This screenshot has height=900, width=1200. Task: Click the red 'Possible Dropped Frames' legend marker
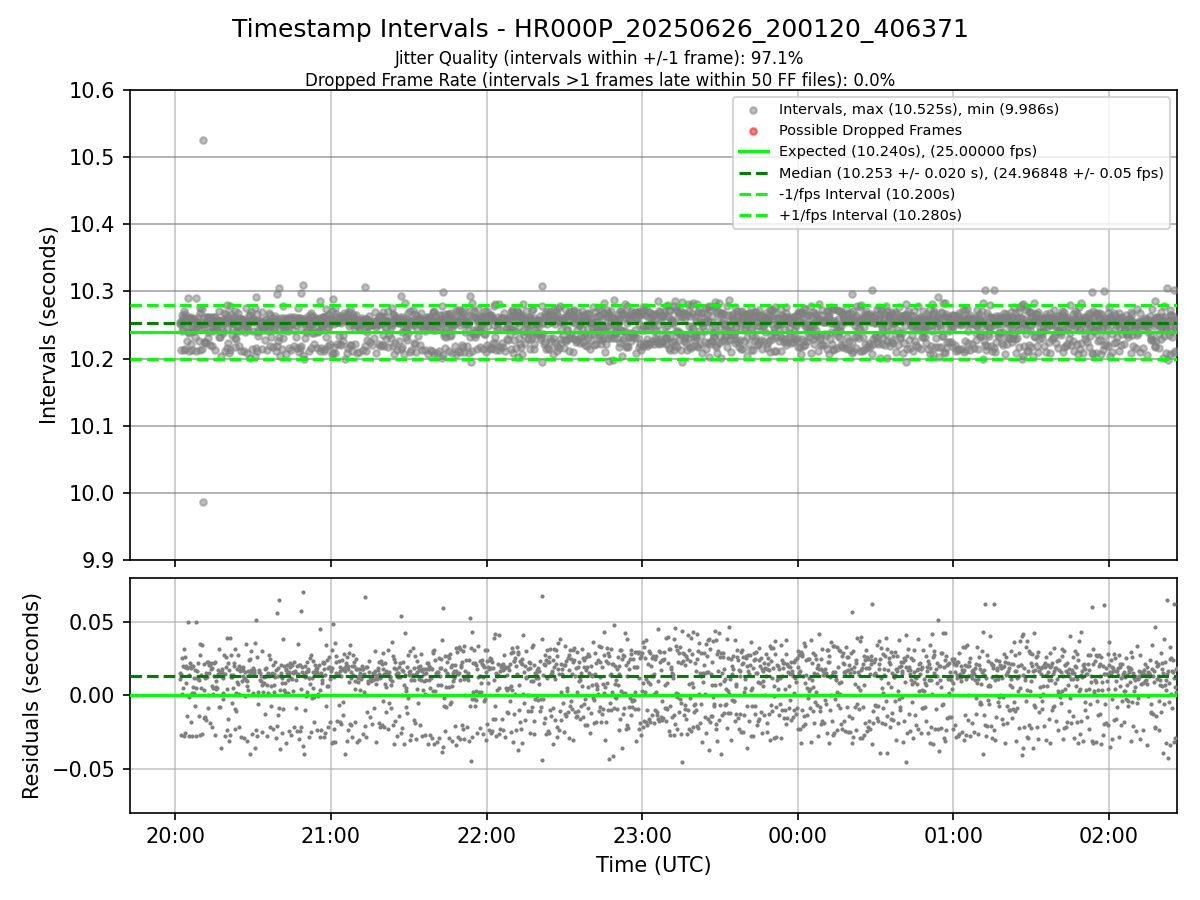753,131
